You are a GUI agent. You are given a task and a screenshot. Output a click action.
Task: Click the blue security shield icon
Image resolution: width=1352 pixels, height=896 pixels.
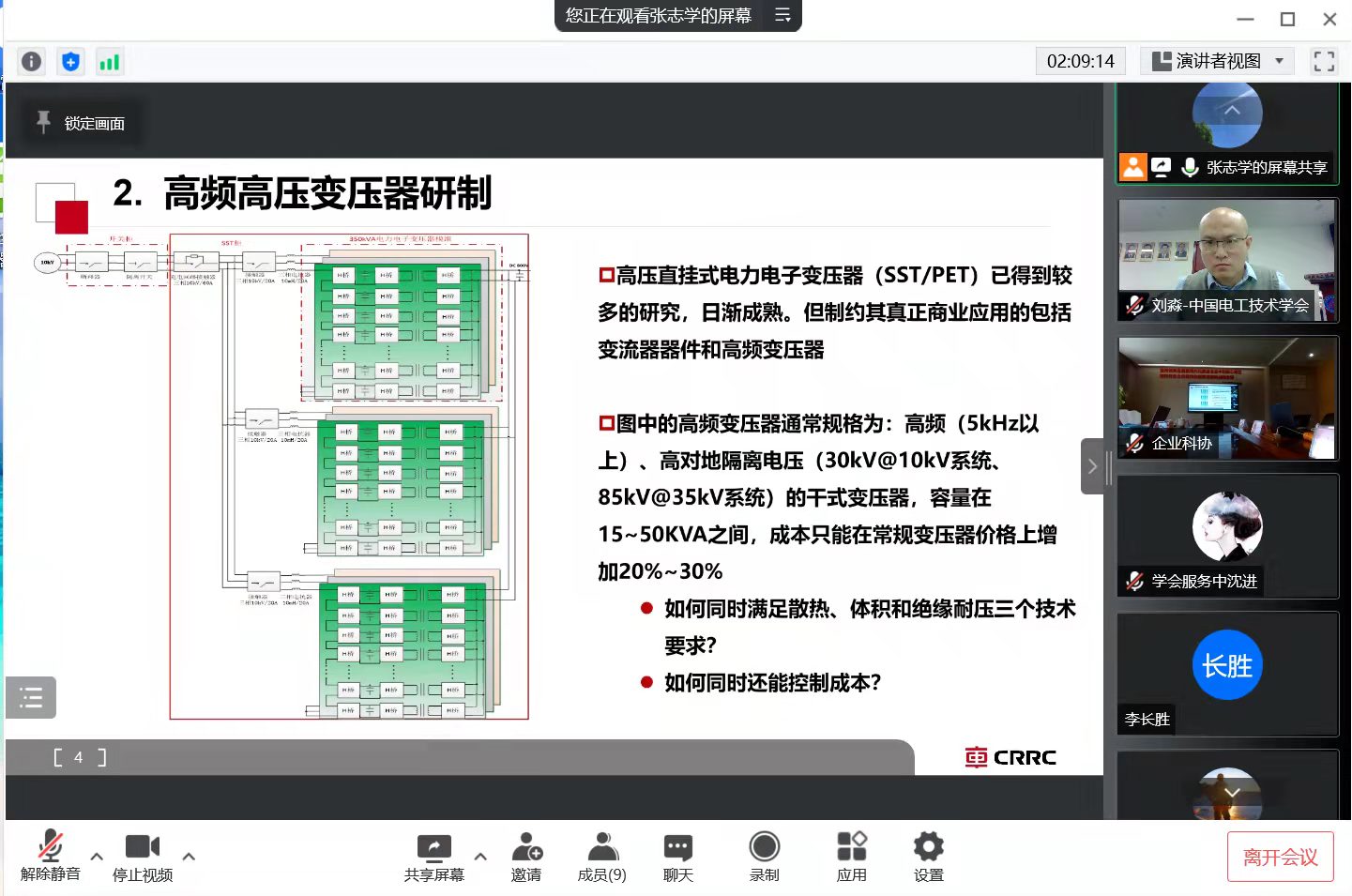click(x=70, y=62)
